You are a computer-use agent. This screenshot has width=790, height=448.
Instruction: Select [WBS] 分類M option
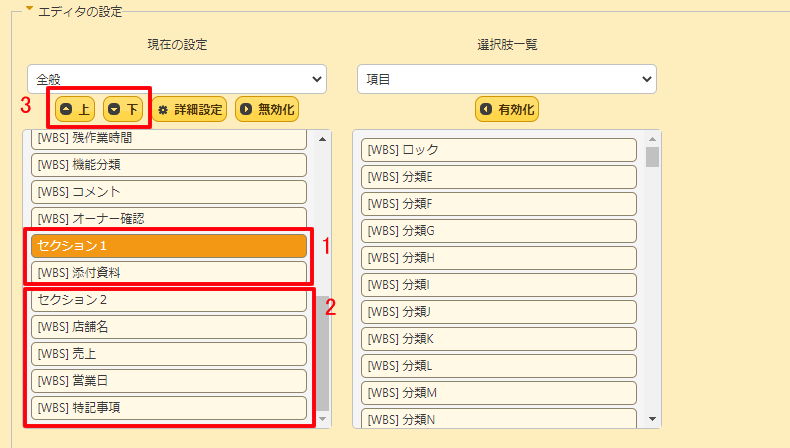[x=499, y=393]
